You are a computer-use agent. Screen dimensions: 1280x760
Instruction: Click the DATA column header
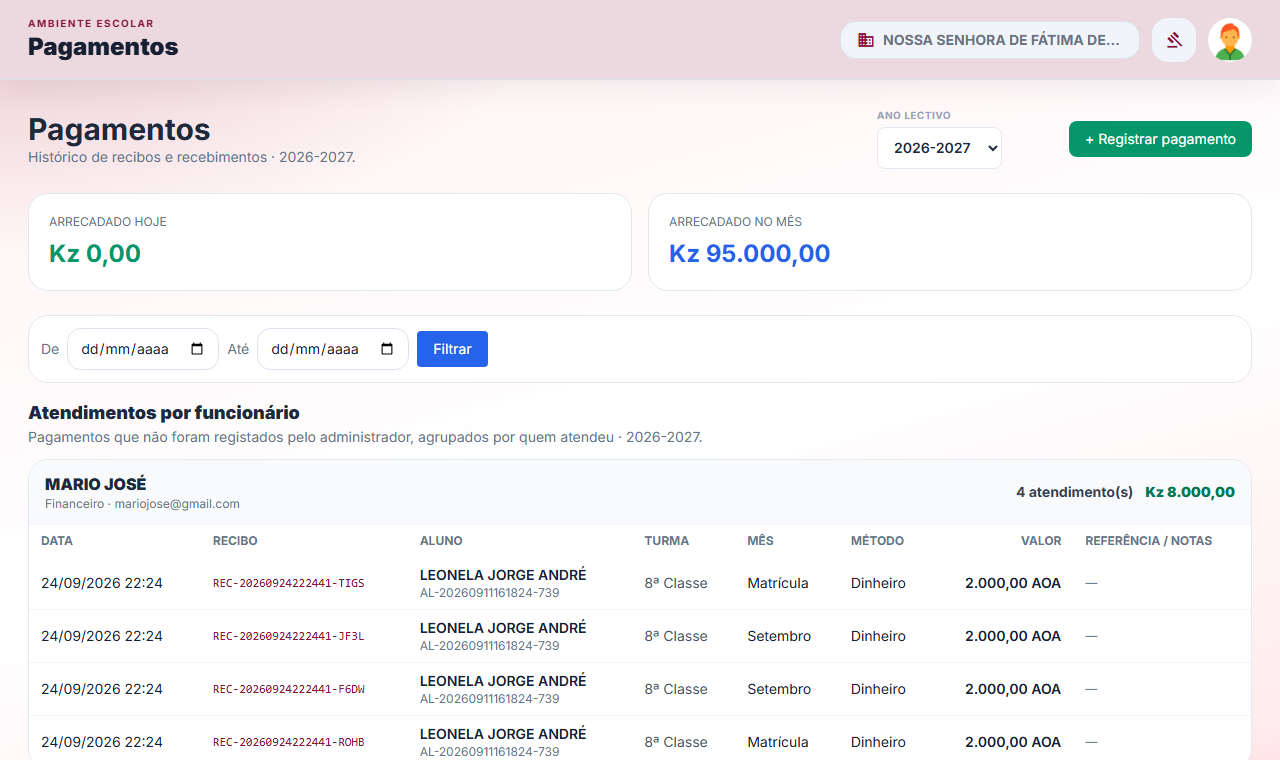pos(57,541)
